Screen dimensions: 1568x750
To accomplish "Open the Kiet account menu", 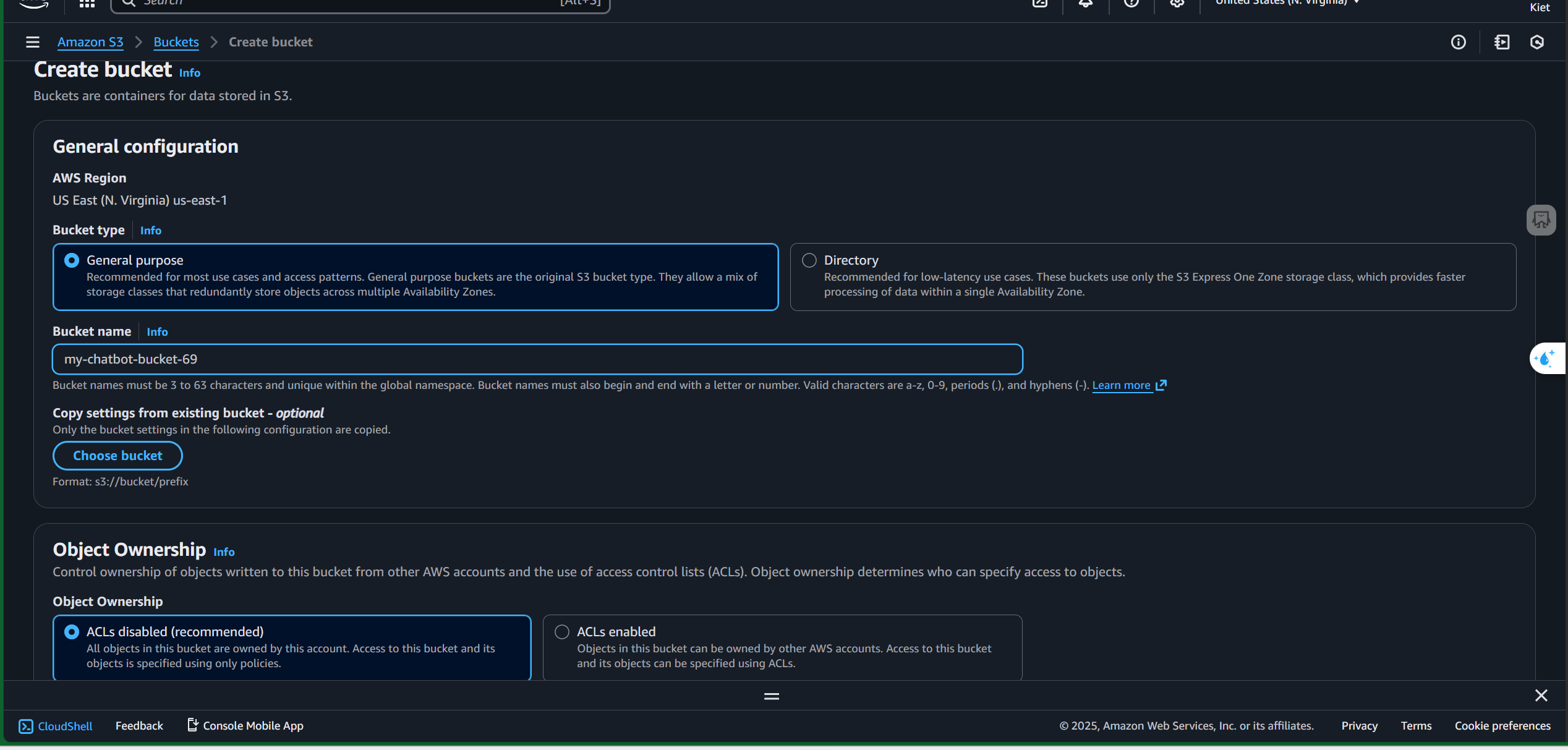I will [1539, 7].
